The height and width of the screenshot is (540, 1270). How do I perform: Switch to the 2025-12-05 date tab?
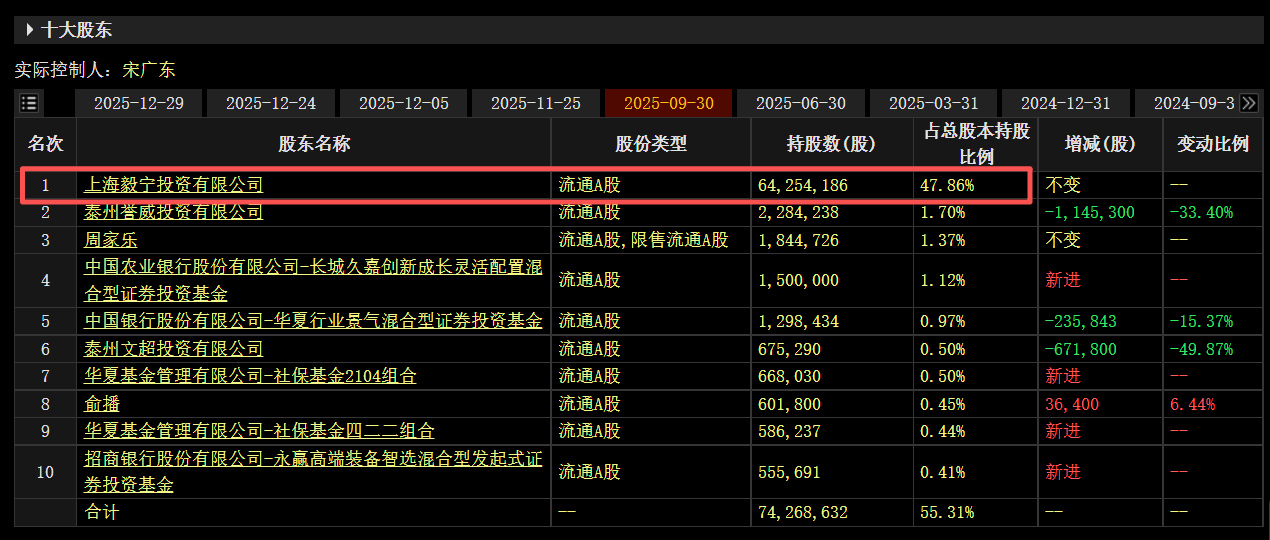coord(403,103)
